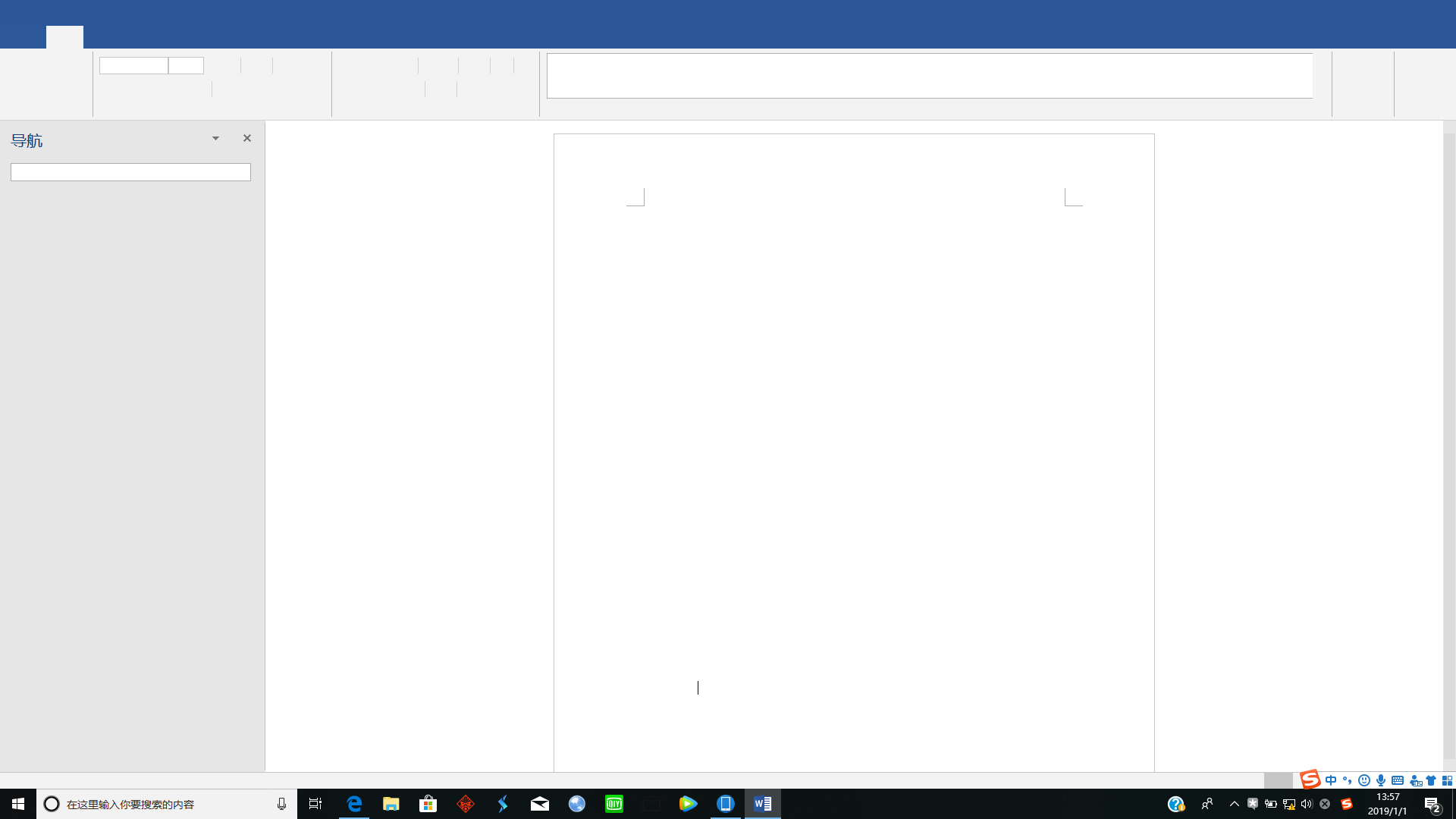Viewport: 1456px width, 819px height.
Task: Click the Word application icon in taskbar
Action: pos(762,803)
